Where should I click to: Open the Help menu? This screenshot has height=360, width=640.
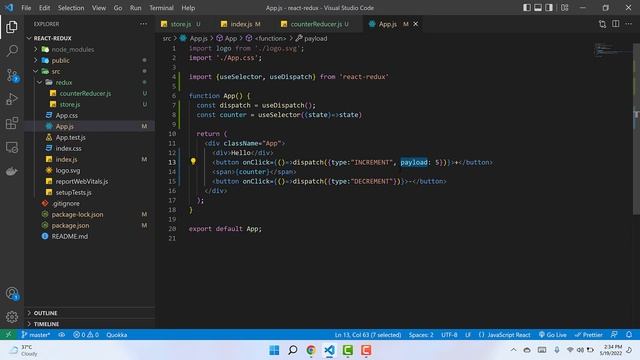click(x=188, y=8)
